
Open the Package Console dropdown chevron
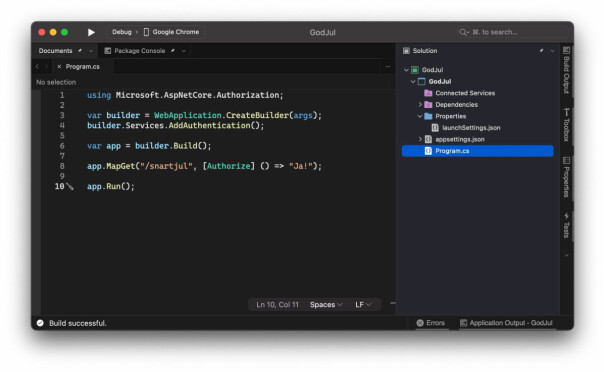click(184, 51)
